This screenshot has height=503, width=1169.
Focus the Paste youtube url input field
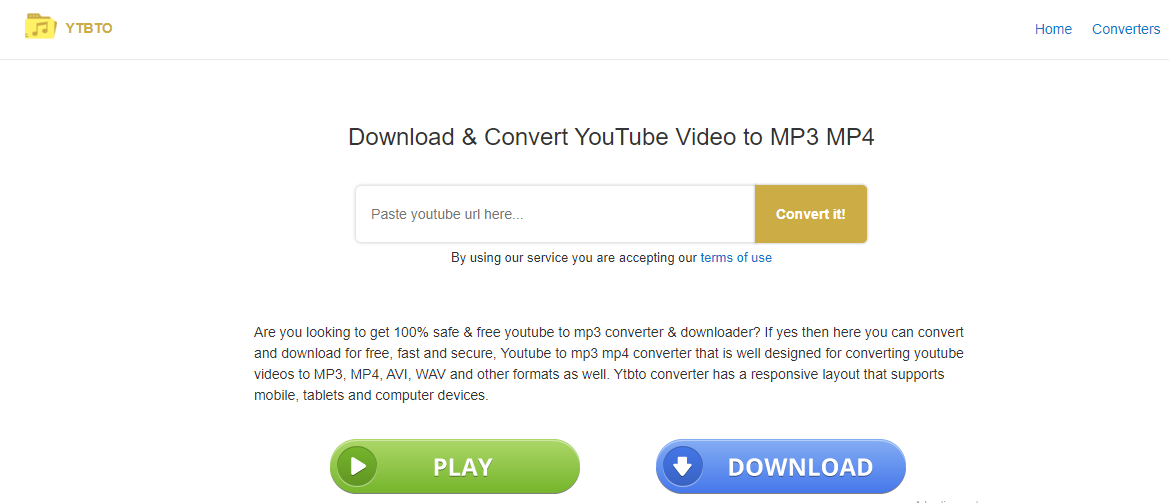coord(555,214)
